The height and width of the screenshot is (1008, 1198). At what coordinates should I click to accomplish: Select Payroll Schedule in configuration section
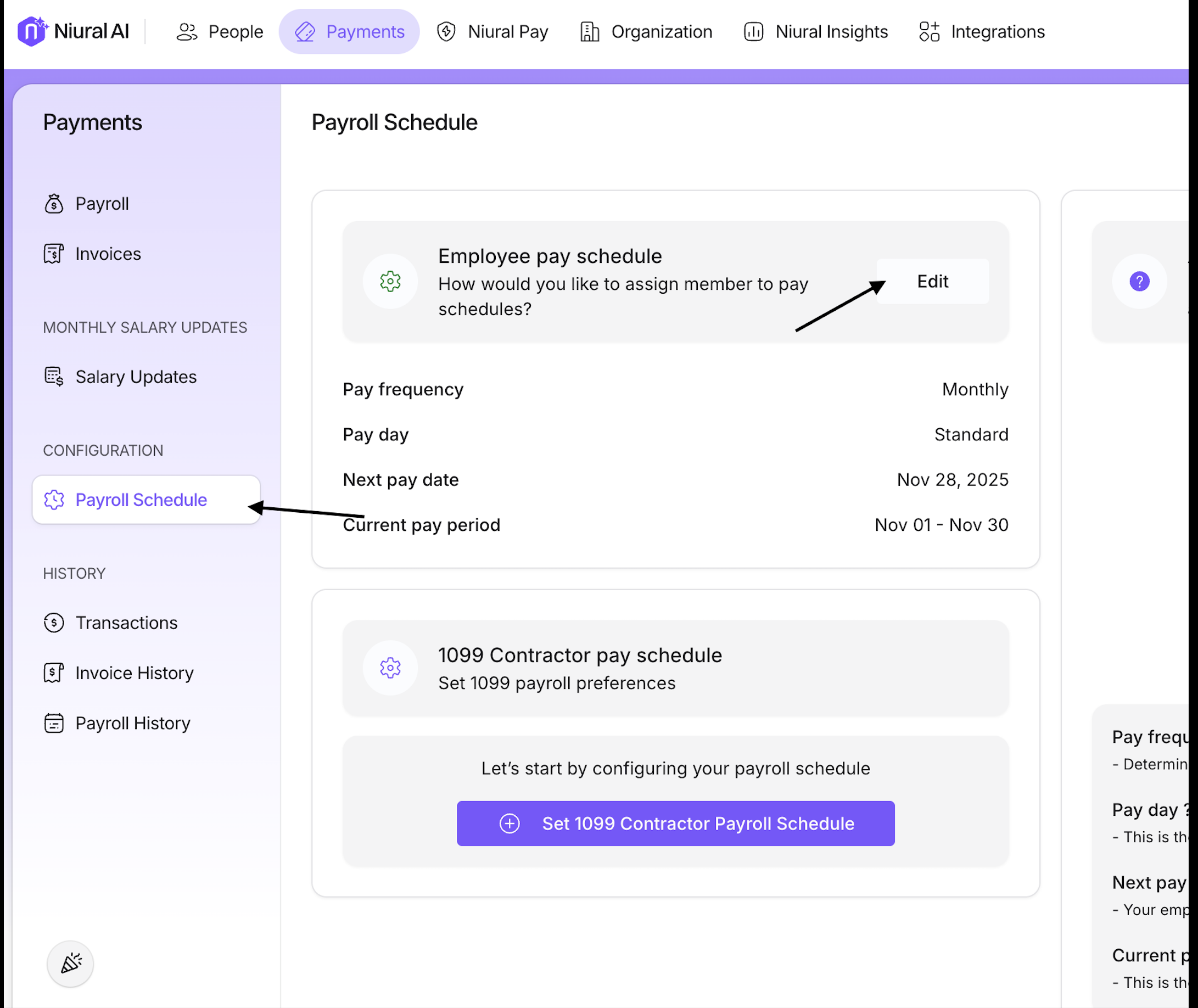coord(141,500)
